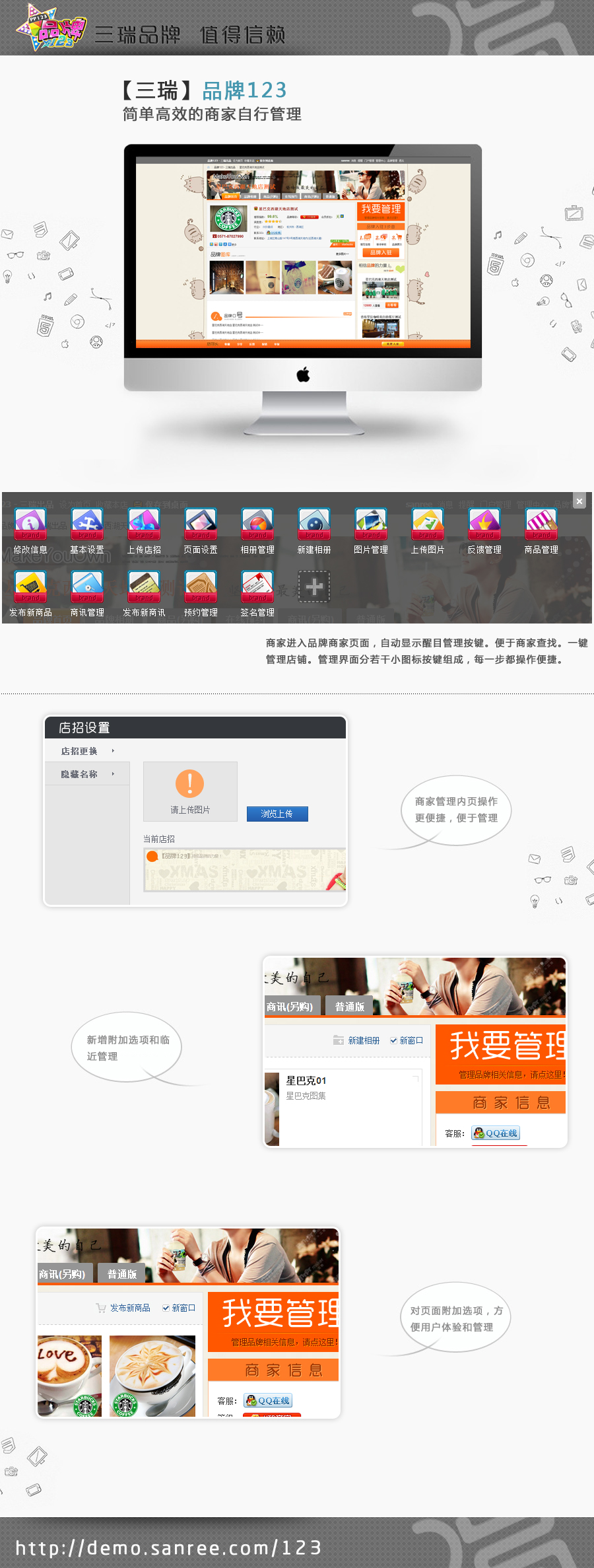Click the 当前店招 label
This screenshot has height=1568, width=594.
coord(159,839)
